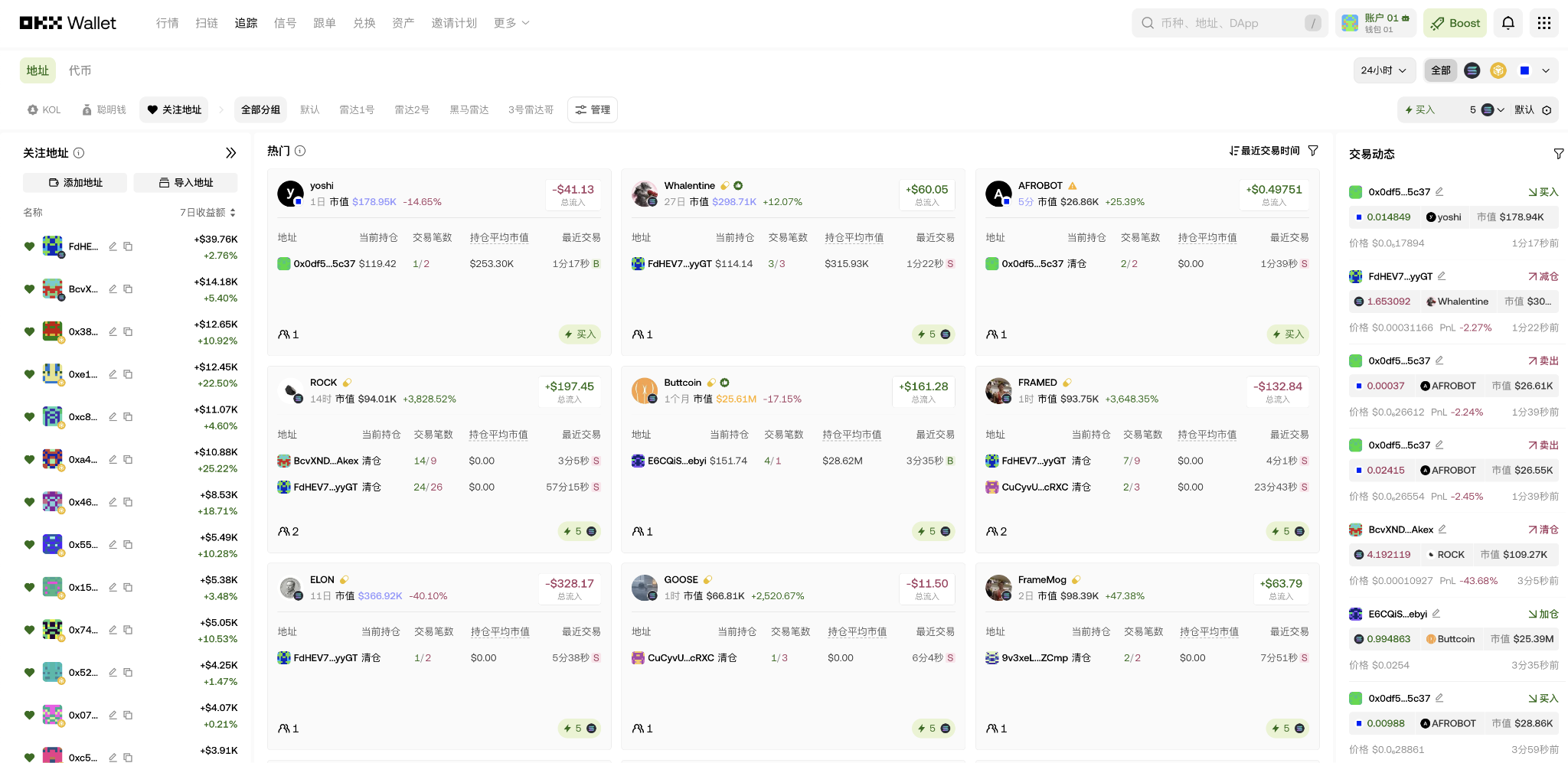Image resolution: width=1568 pixels, height=763 pixels.
Task: Click the 添加地址 button
Action: 74,182
